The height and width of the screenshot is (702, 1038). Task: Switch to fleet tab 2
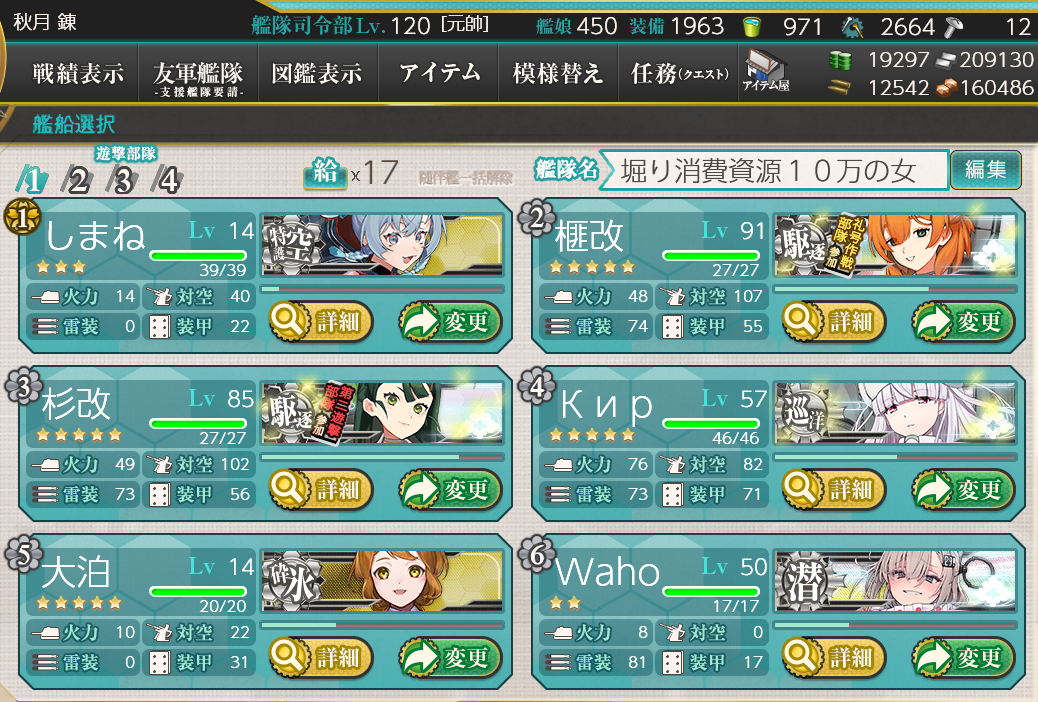tap(77, 180)
